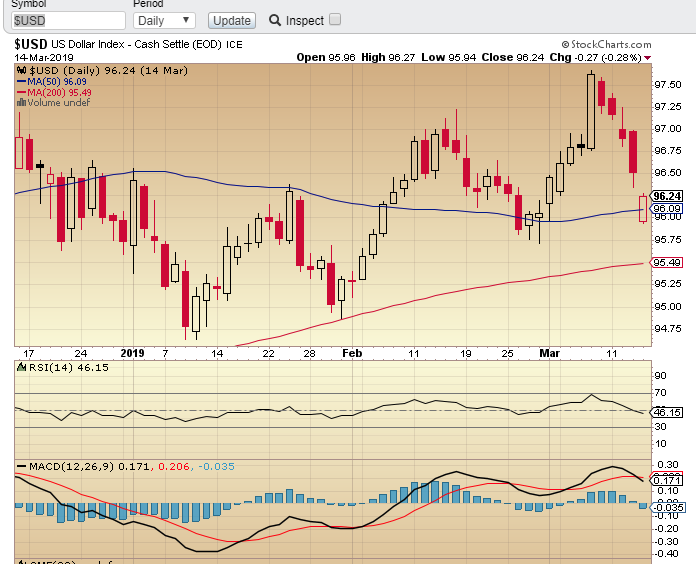Click the 96.09 MA(50) axis tag
The image size is (696, 564).
pos(667,209)
